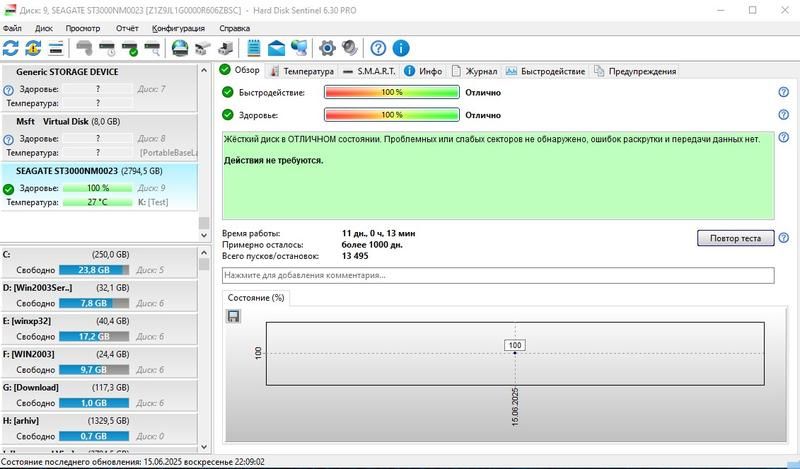This screenshot has width=800, height=469.
Task: Click the refresh with warning icon
Action: pos(33,48)
